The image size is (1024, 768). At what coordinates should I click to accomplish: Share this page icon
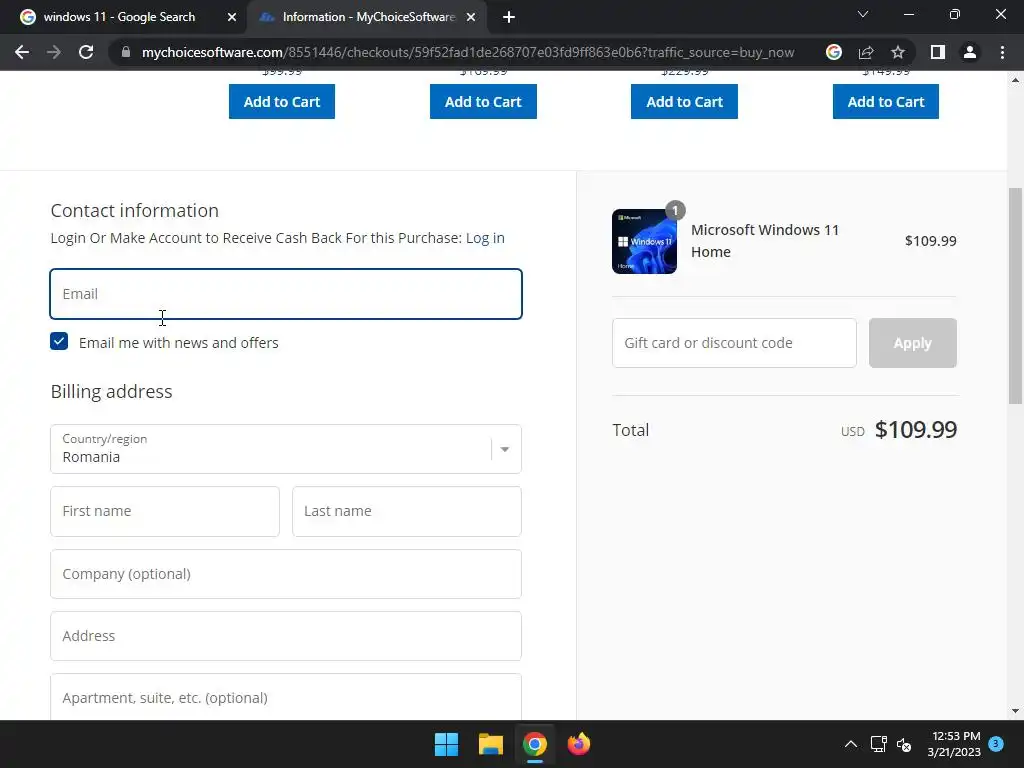866,52
